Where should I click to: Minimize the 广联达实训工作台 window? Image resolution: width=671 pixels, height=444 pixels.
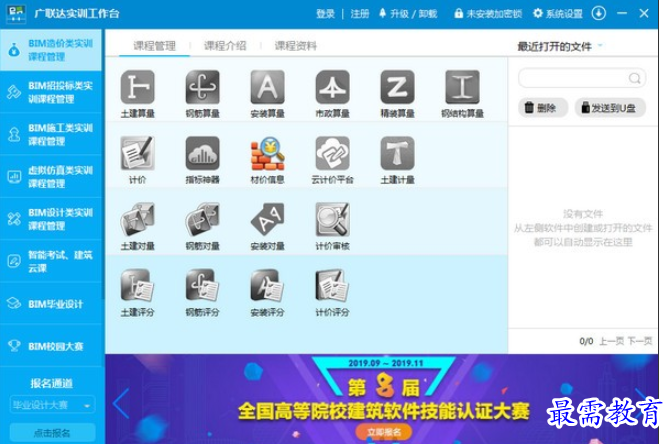click(x=622, y=13)
